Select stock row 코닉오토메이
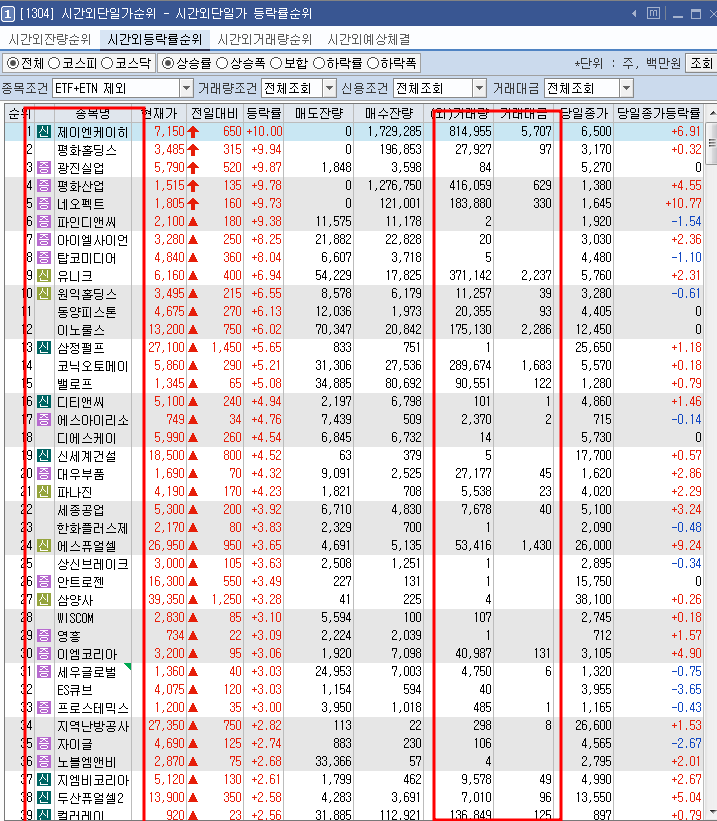This screenshot has width=717, height=821. 354,365
